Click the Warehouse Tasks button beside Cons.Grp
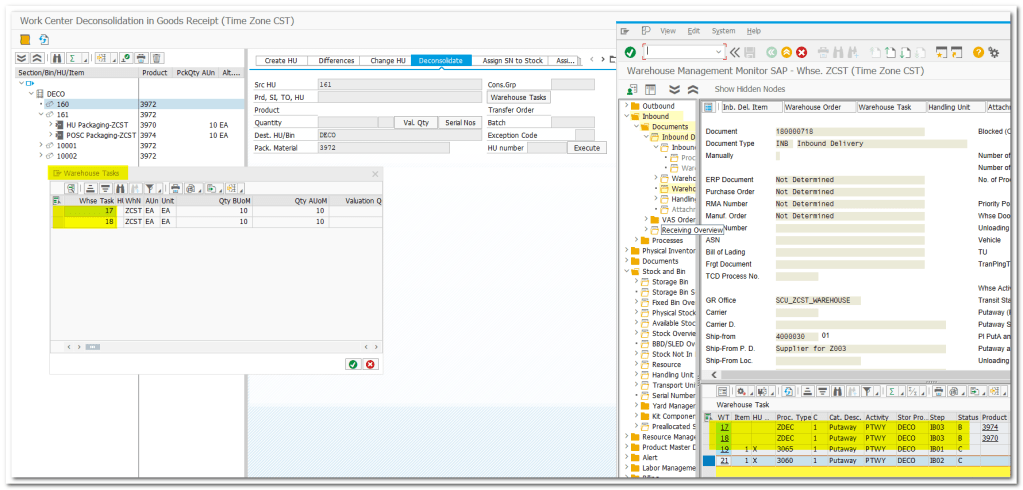 518,97
